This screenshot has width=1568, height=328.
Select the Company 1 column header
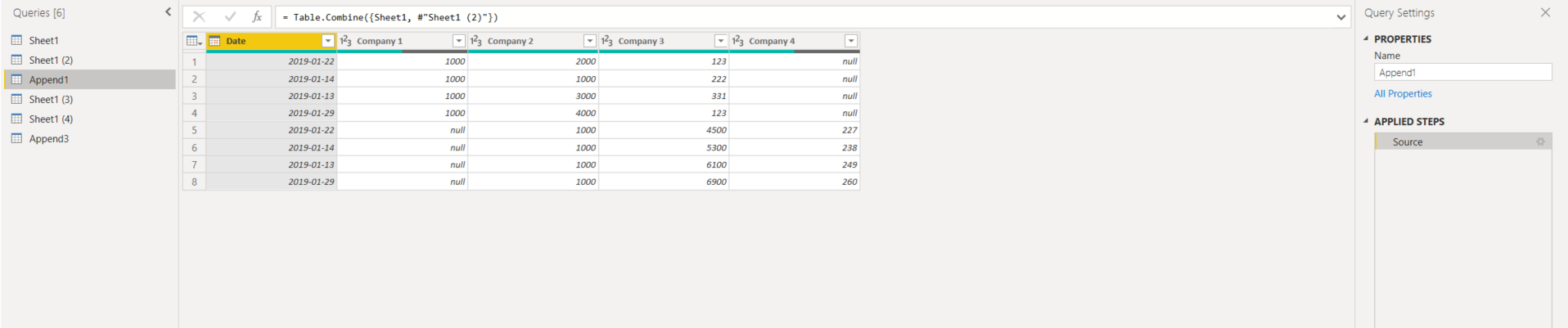point(402,41)
